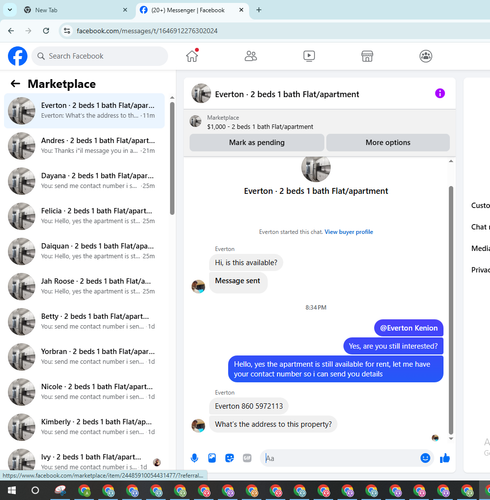Click the microphone voice clip icon
The height and width of the screenshot is (500, 490).
[194, 458]
